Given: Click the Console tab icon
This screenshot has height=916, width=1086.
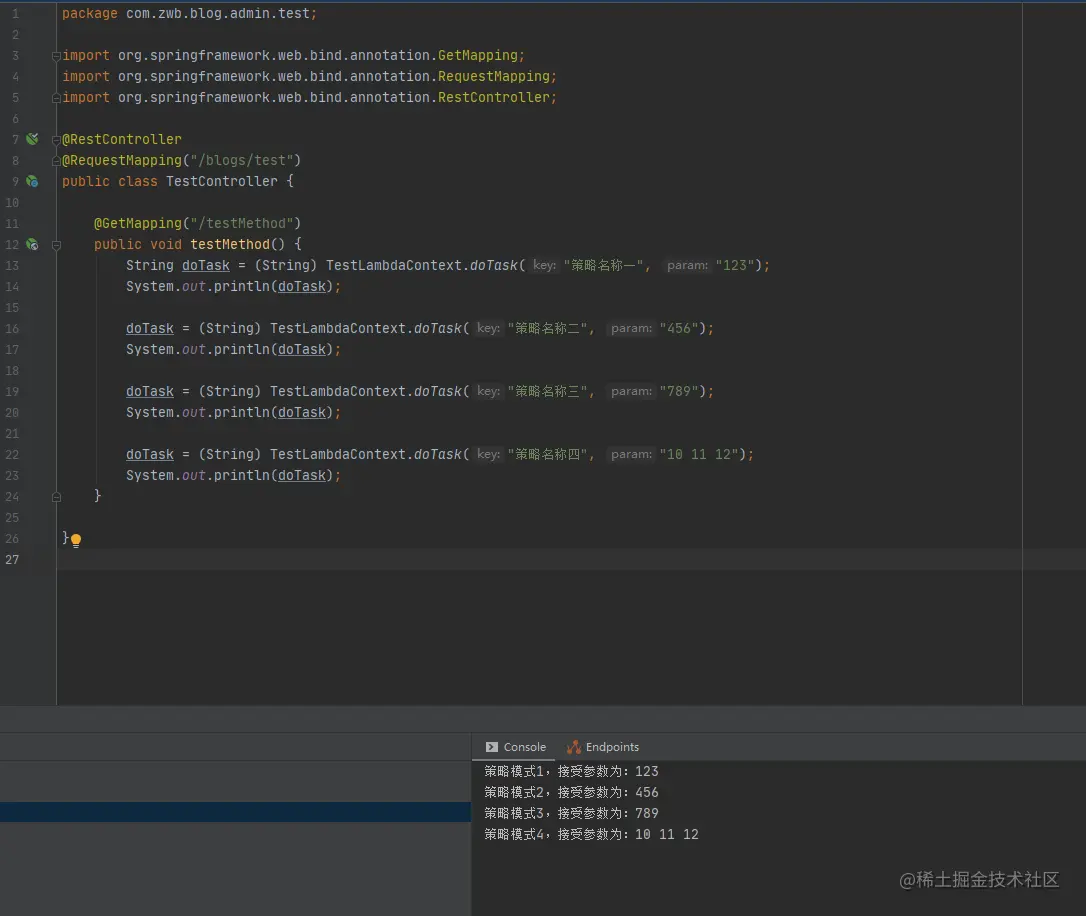Looking at the screenshot, I should [x=492, y=747].
